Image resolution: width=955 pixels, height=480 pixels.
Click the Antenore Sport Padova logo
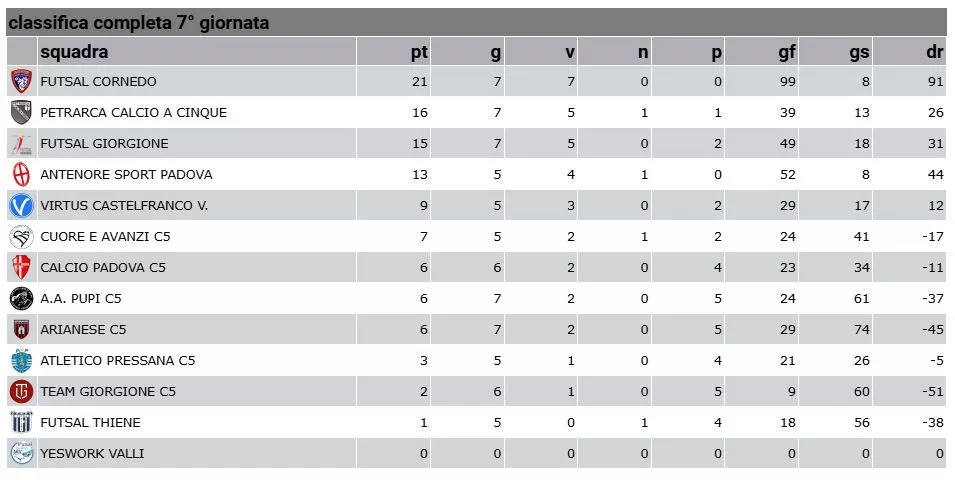(21, 175)
